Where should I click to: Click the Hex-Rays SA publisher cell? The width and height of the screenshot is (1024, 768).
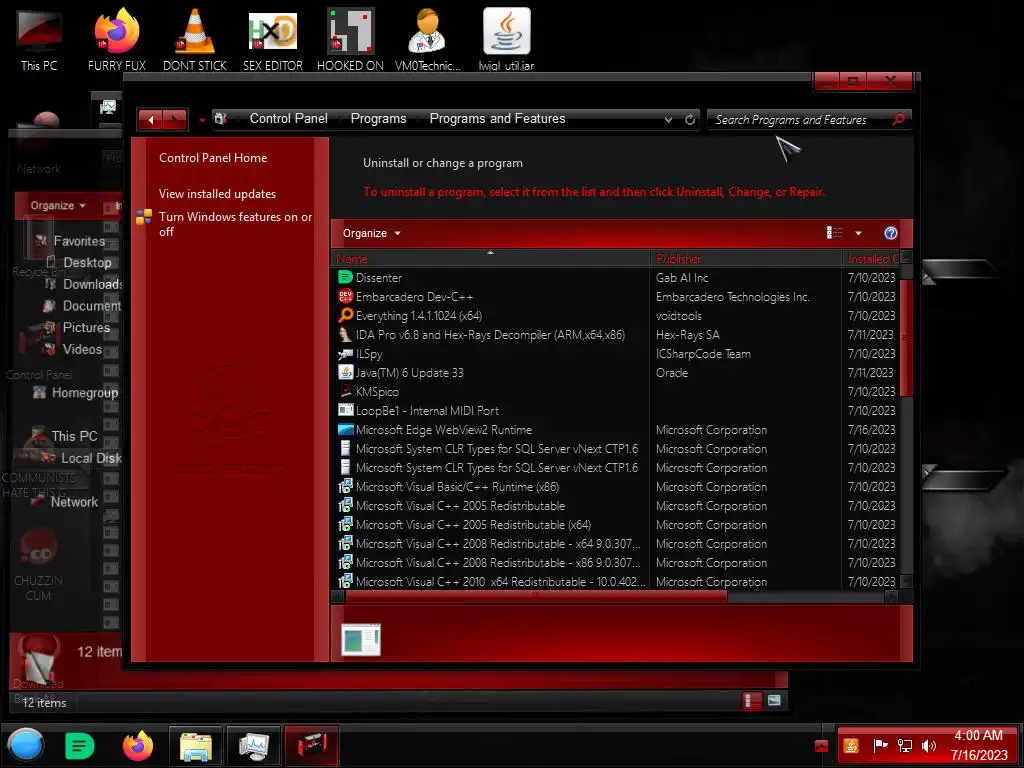(x=688, y=334)
